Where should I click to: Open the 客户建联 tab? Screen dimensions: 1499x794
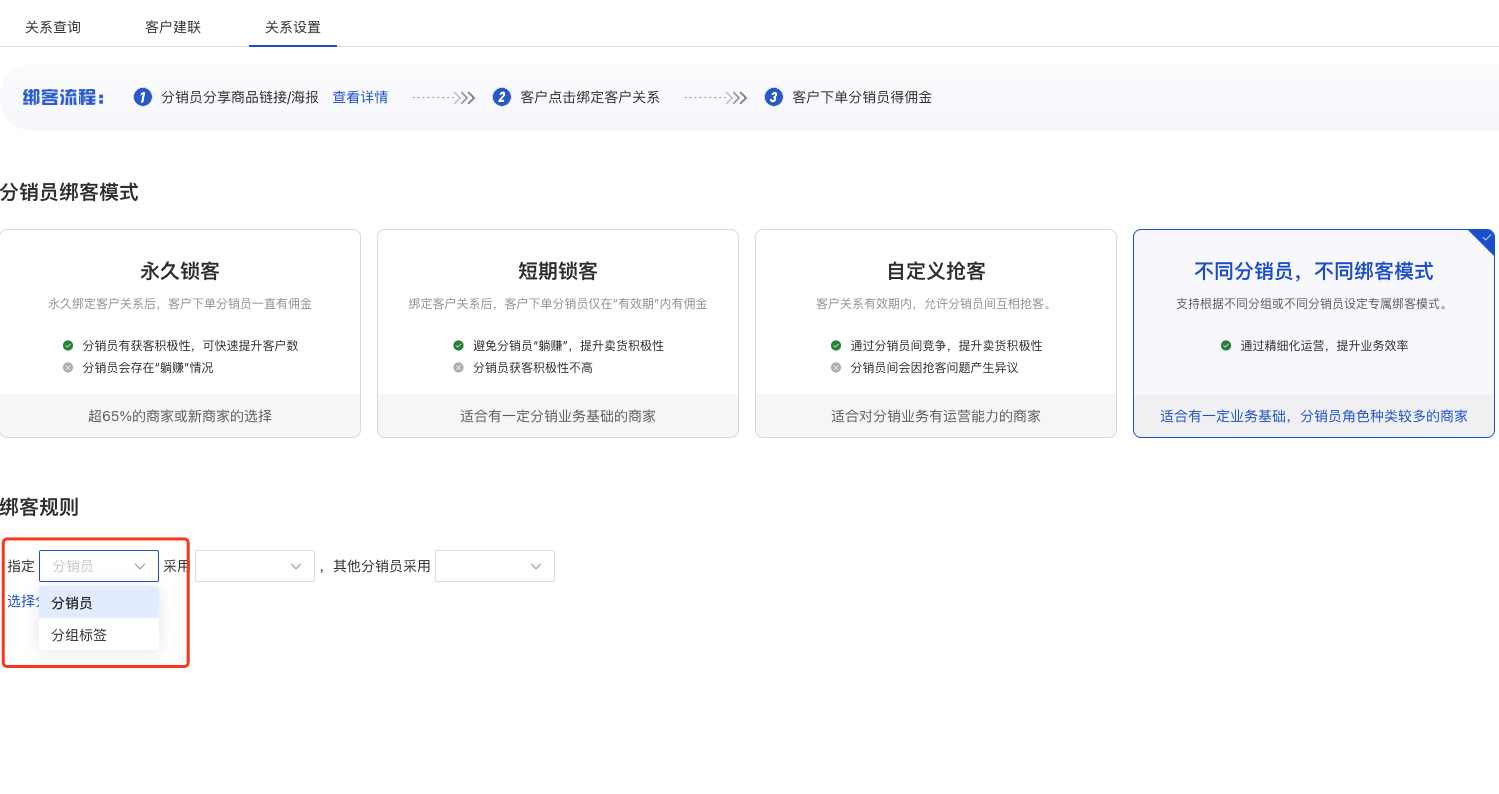pyautogui.click(x=173, y=27)
